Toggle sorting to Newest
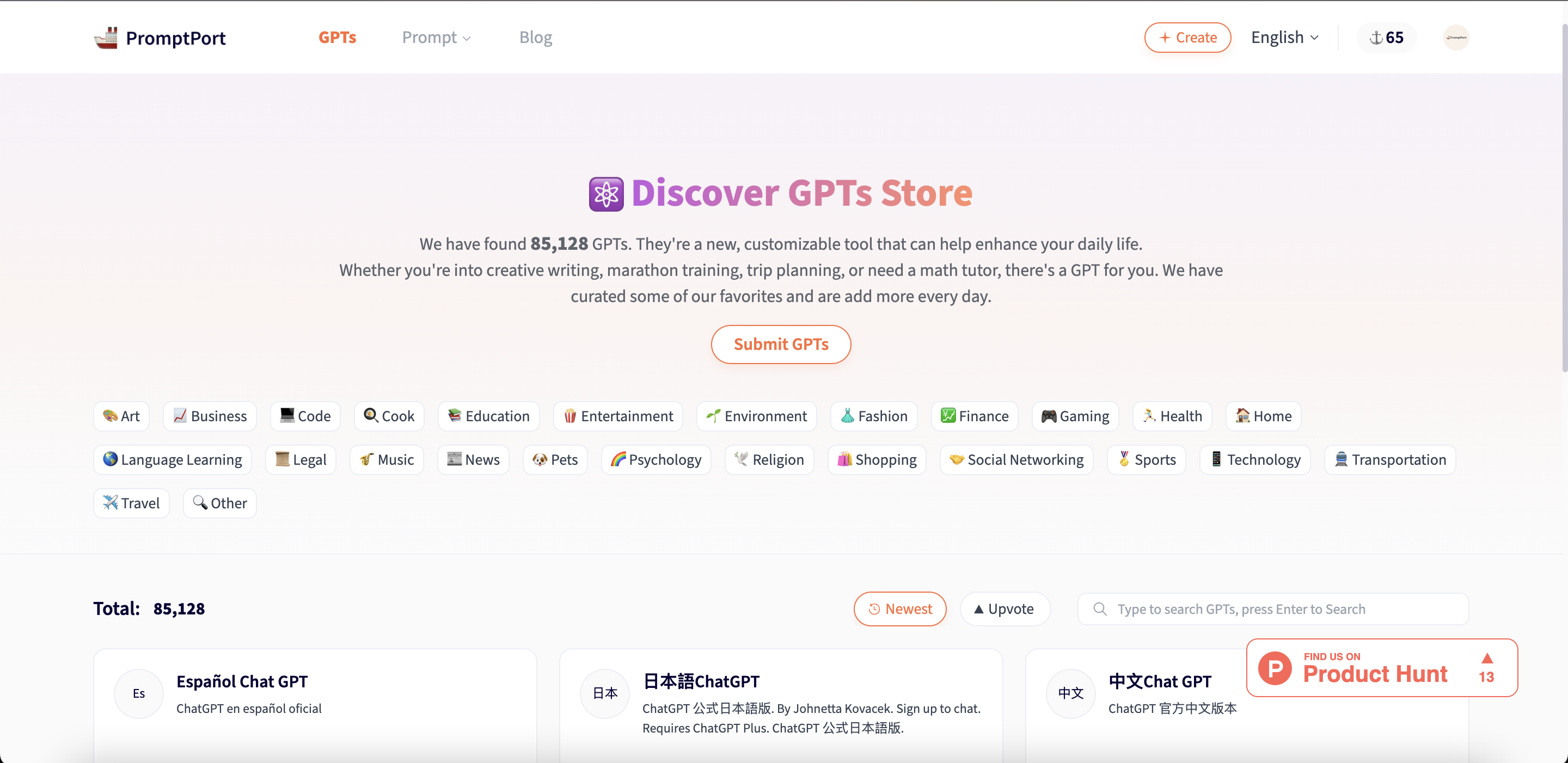Screen dimensions: 1568x763 pyautogui.click(x=899, y=608)
